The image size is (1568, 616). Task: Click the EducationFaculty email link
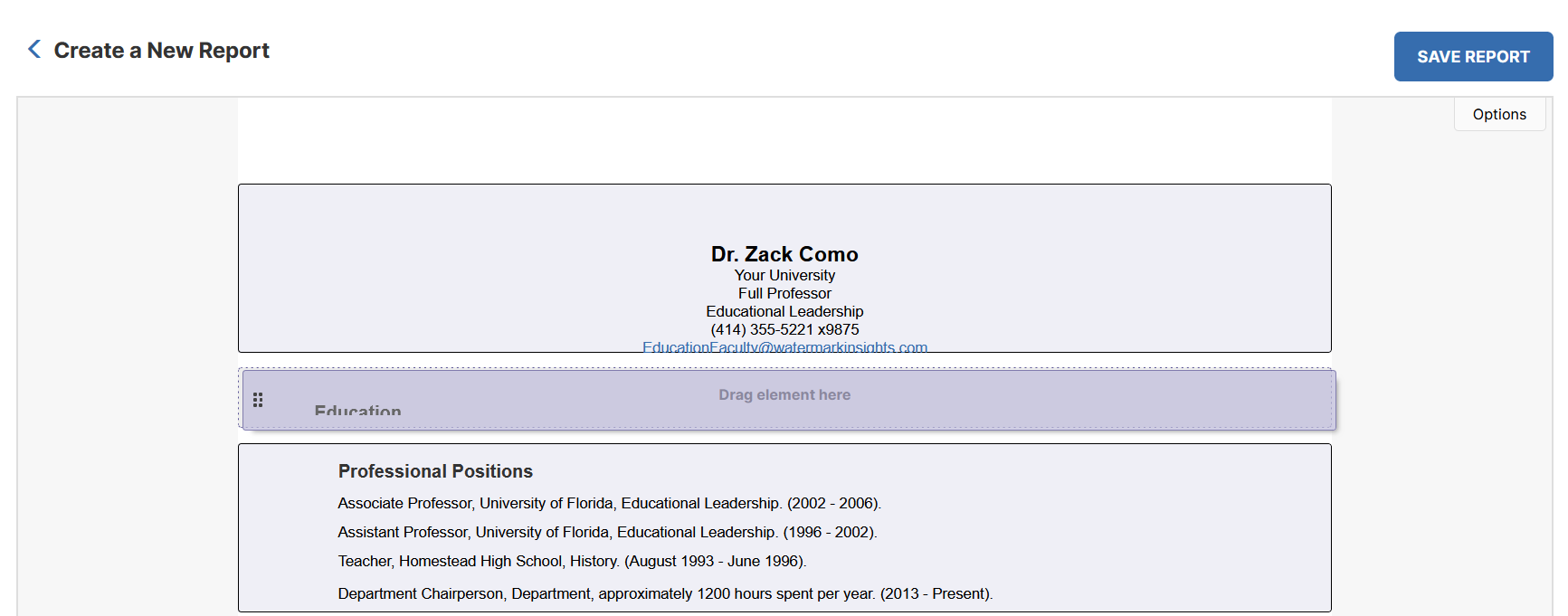784,347
